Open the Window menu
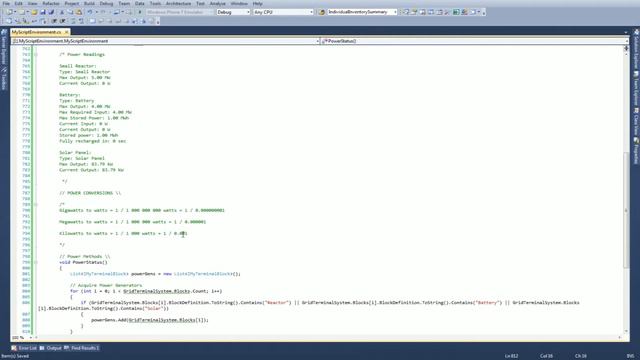The width and height of the screenshot is (640, 360). tap(239, 3)
